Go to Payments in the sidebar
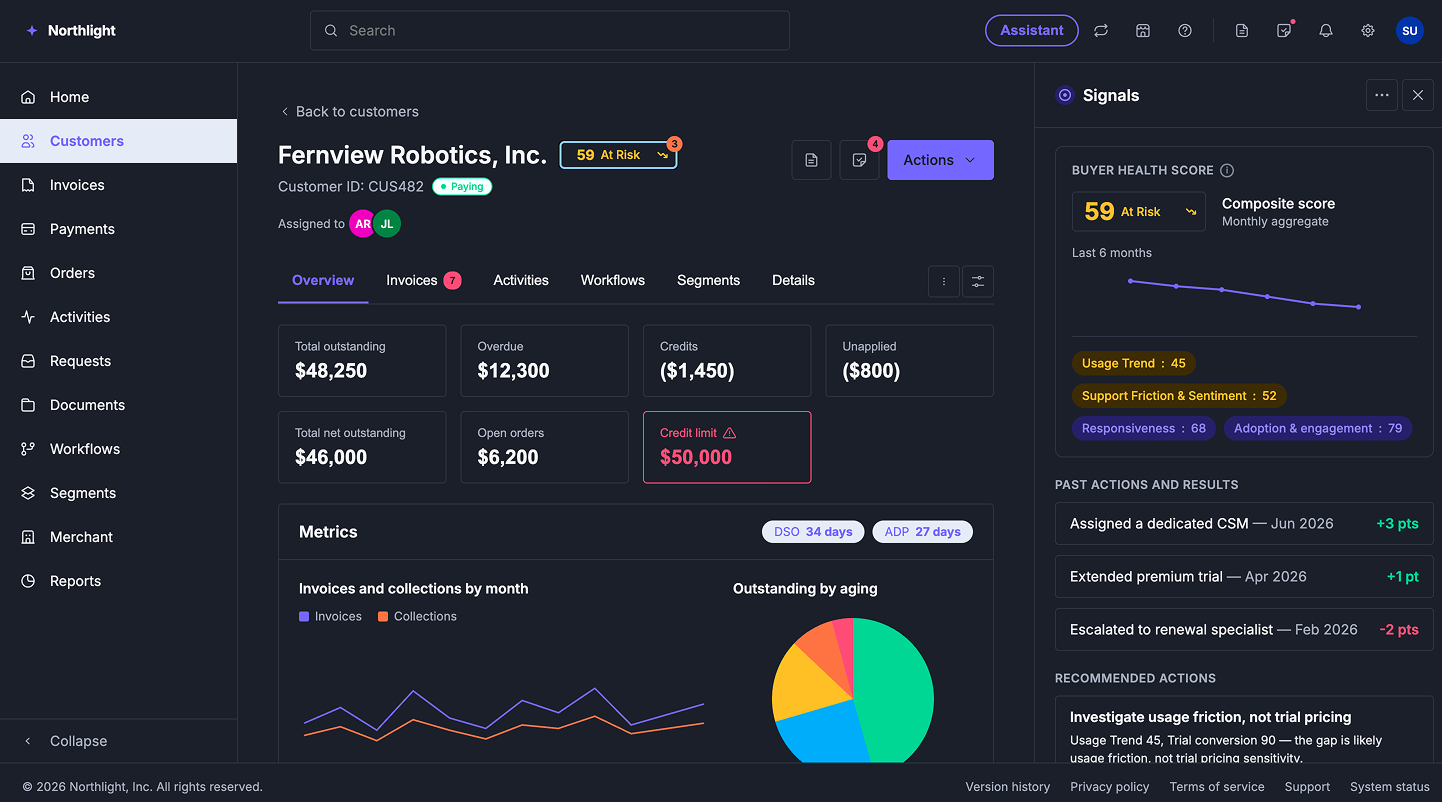The image size is (1442, 802). coord(119,229)
